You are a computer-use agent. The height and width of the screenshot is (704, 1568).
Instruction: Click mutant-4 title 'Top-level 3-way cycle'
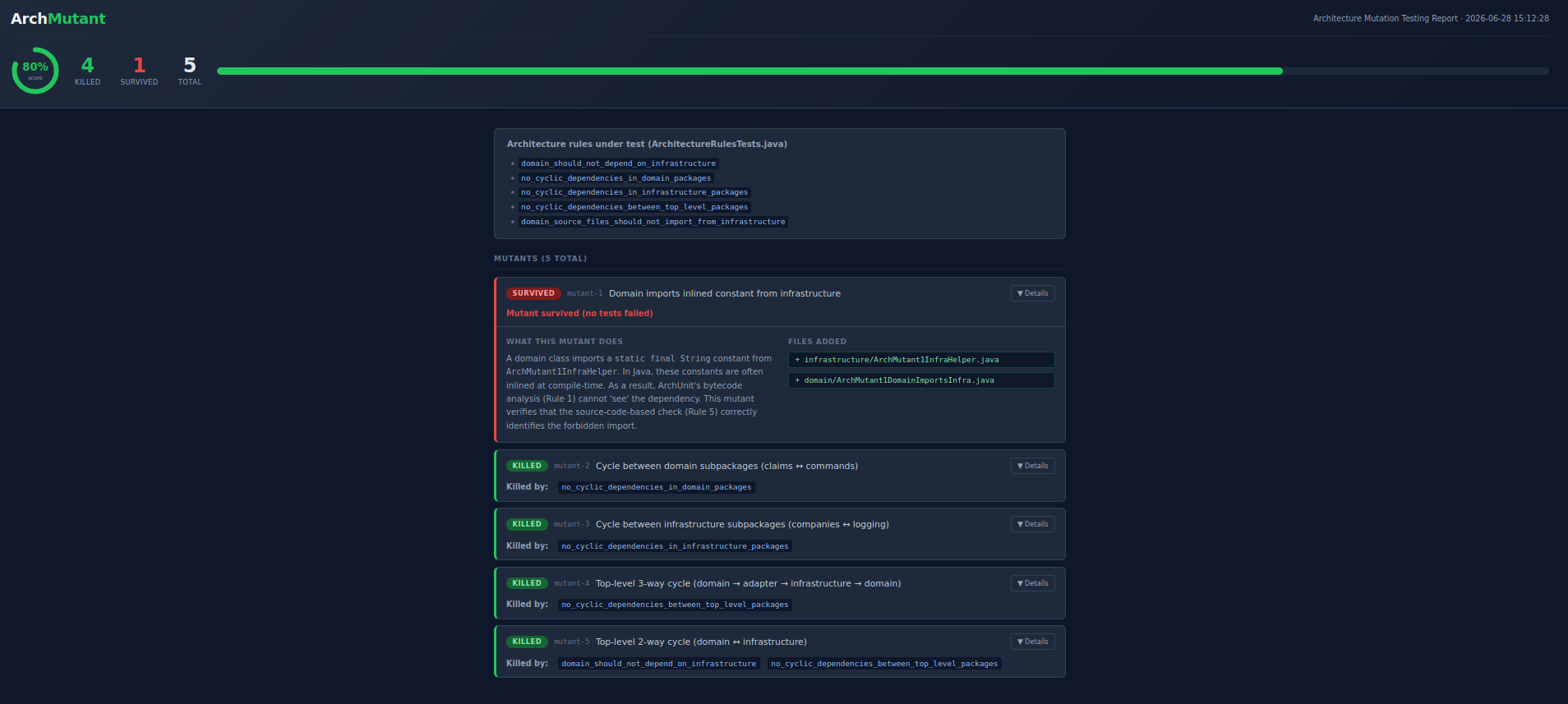(748, 583)
